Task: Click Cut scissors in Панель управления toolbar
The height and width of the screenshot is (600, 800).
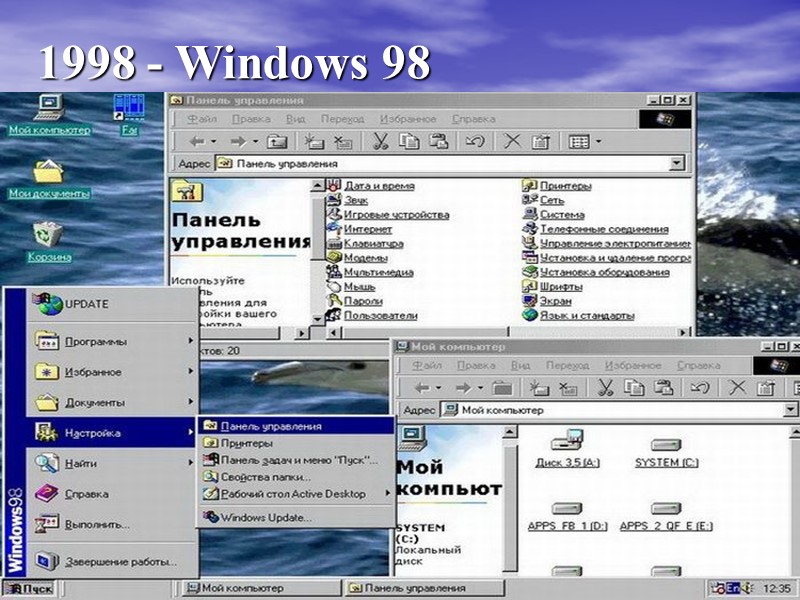Action: pos(381,141)
